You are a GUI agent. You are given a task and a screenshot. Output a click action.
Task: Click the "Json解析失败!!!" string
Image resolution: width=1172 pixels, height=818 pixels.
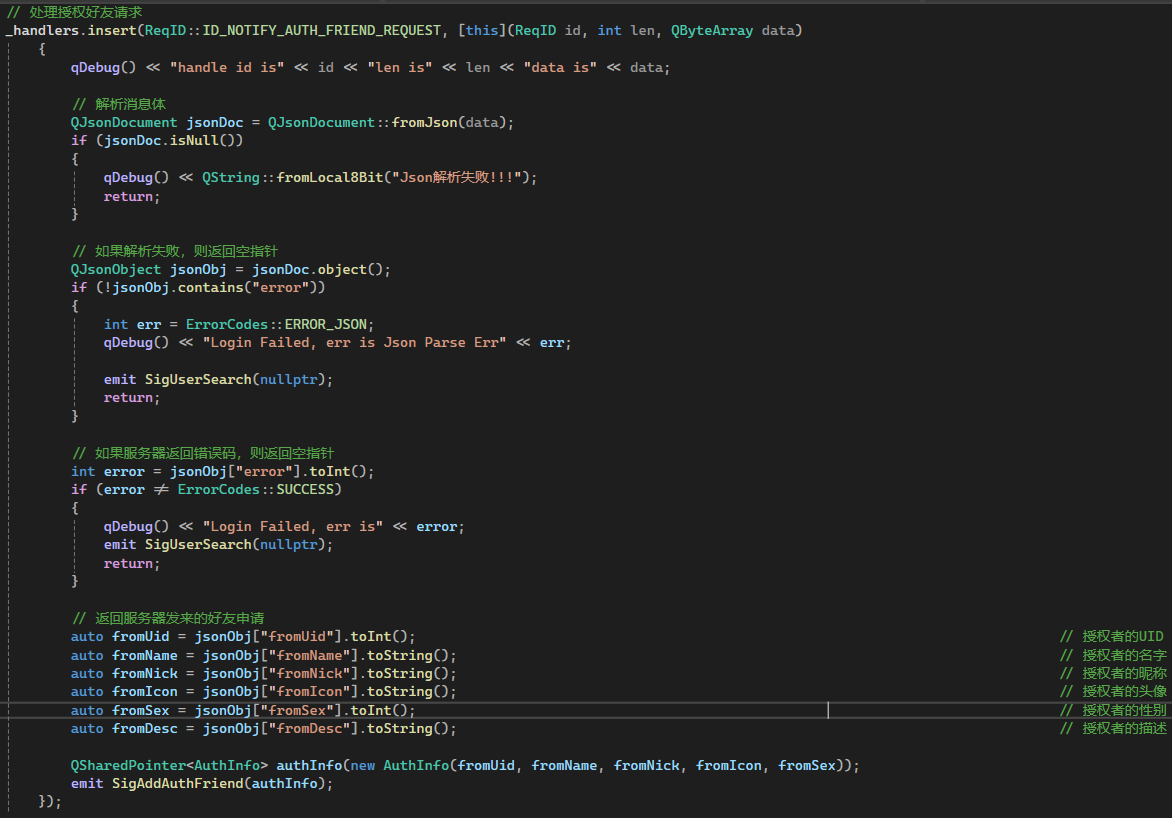[x=457, y=177]
